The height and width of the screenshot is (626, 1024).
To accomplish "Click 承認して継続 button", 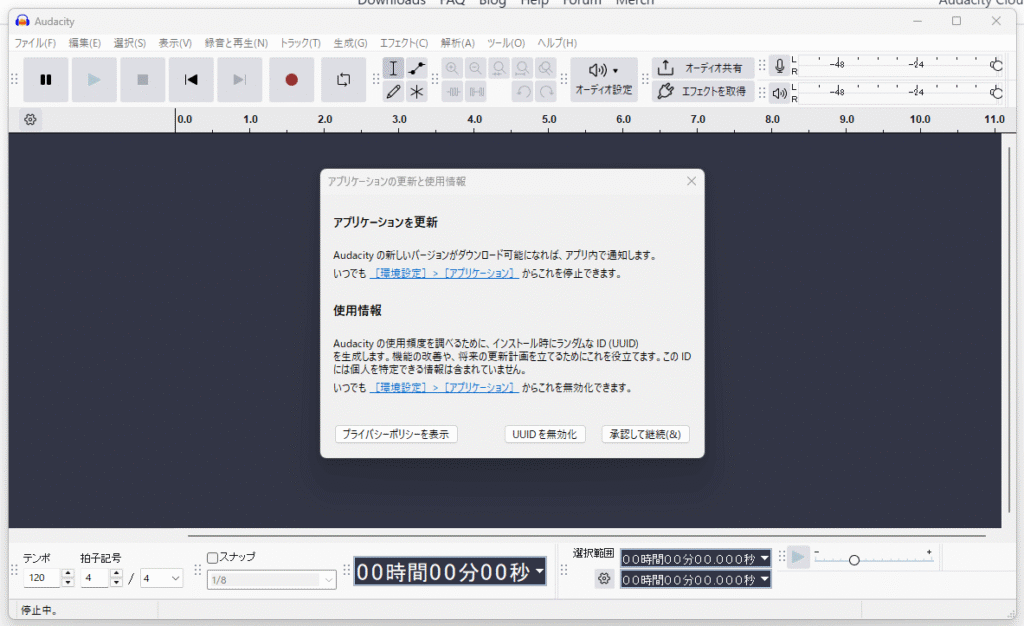I will [645, 434].
